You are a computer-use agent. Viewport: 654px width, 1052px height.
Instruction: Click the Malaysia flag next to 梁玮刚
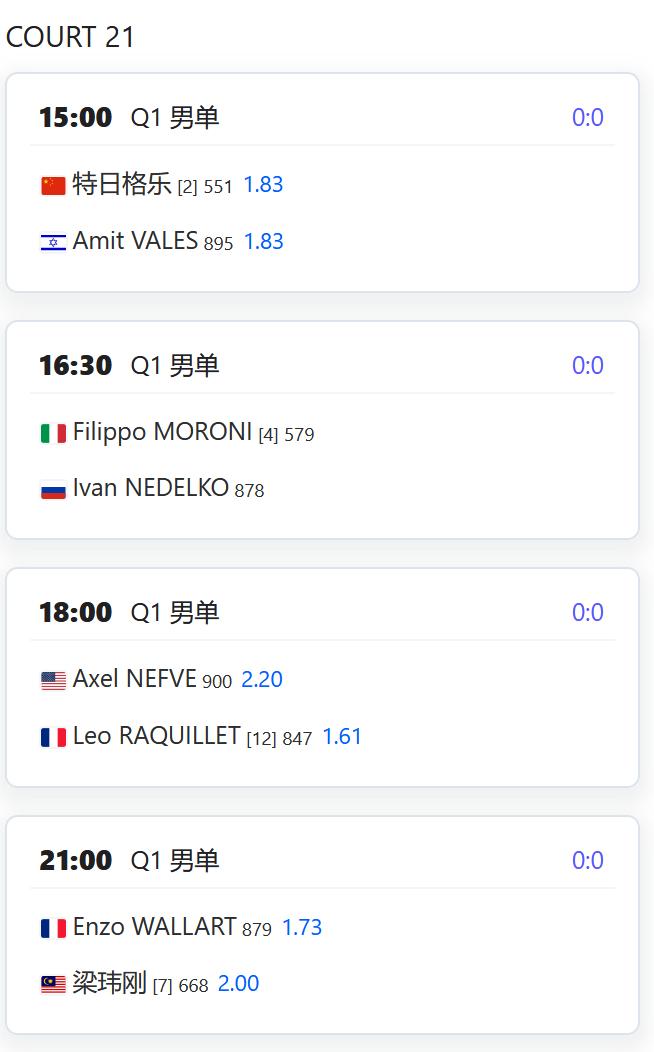tap(53, 984)
